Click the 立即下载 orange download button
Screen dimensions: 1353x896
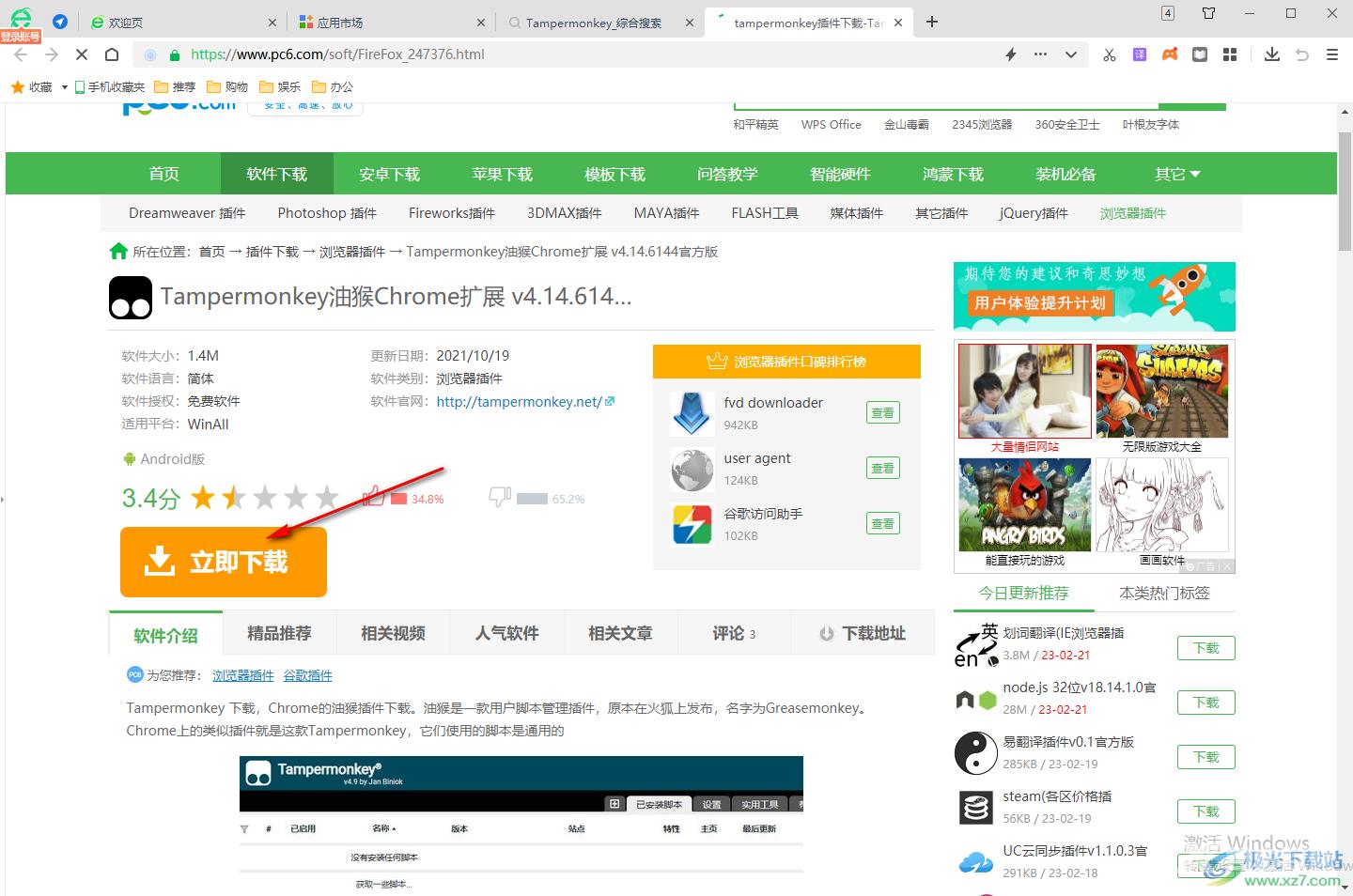224,562
